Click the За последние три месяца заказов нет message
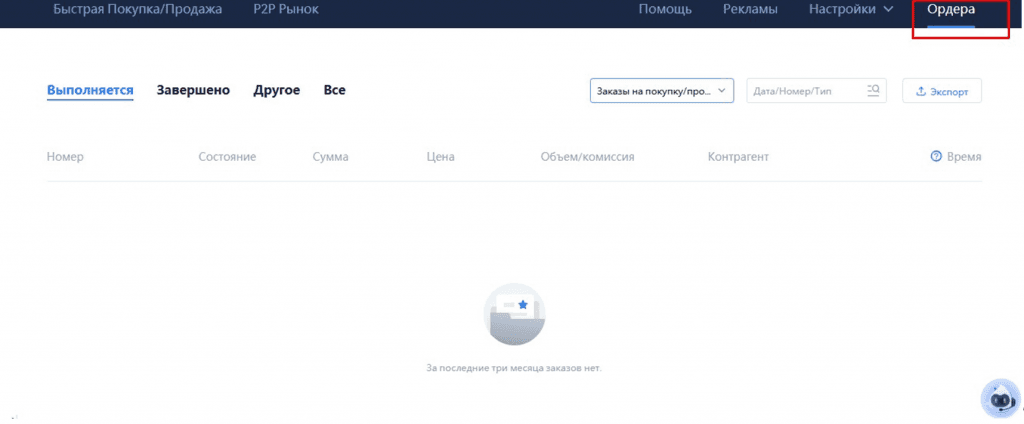 [513, 368]
